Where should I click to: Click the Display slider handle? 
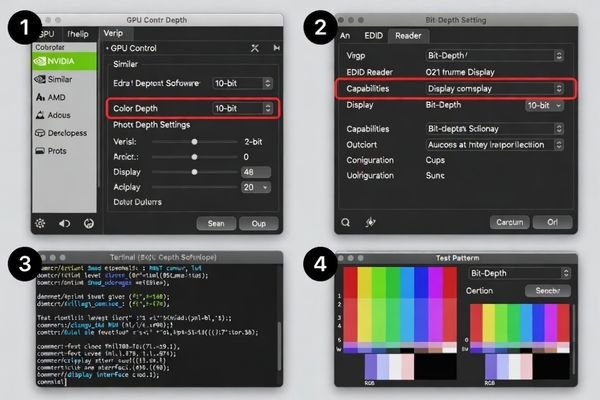pos(194,172)
